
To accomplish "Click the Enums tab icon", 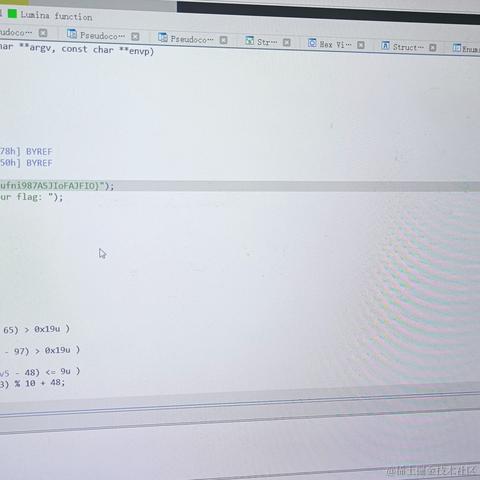I will click(457, 48).
